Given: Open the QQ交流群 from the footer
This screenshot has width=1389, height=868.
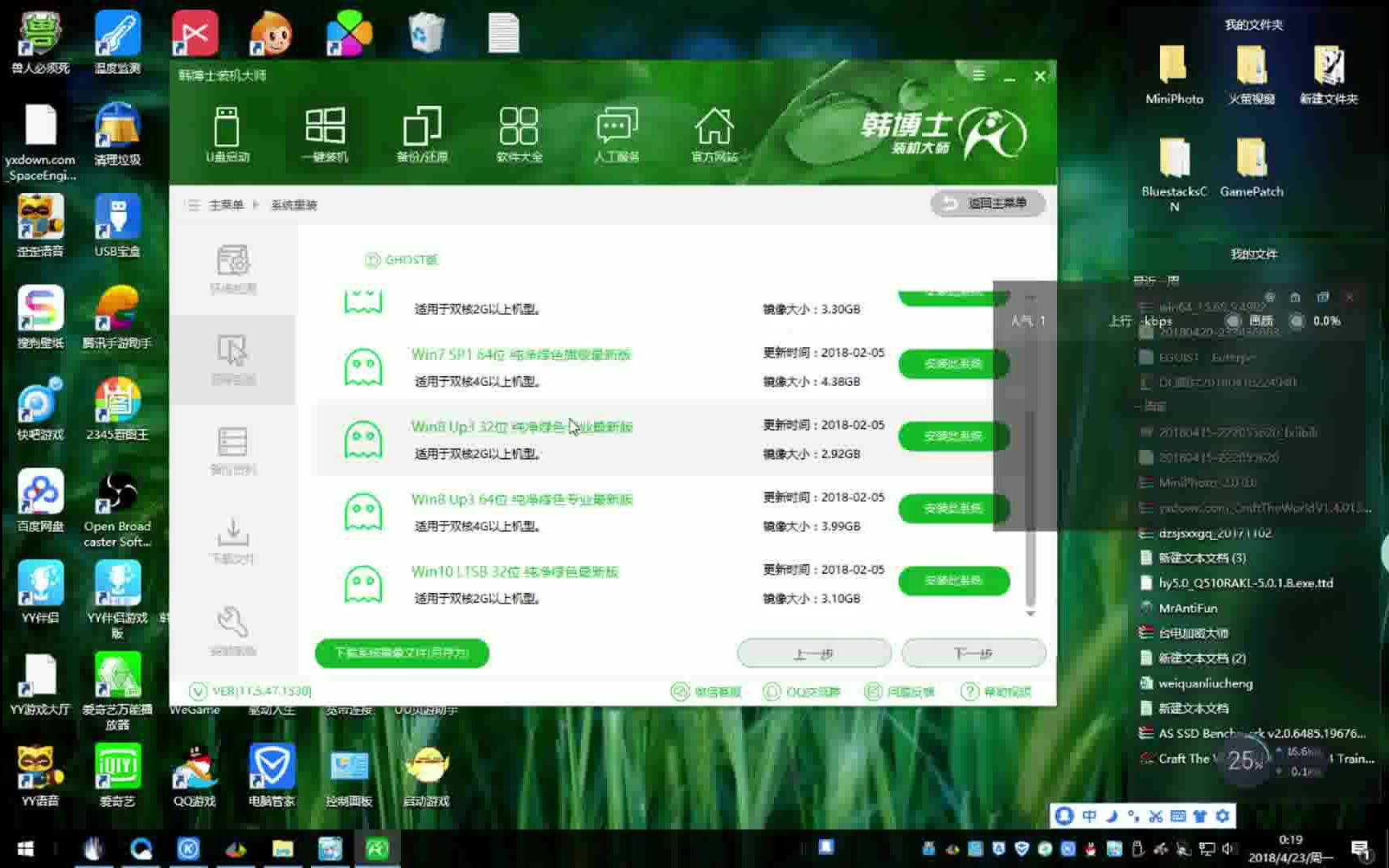Looking at the screenshot, I should (x=801, y=691).
